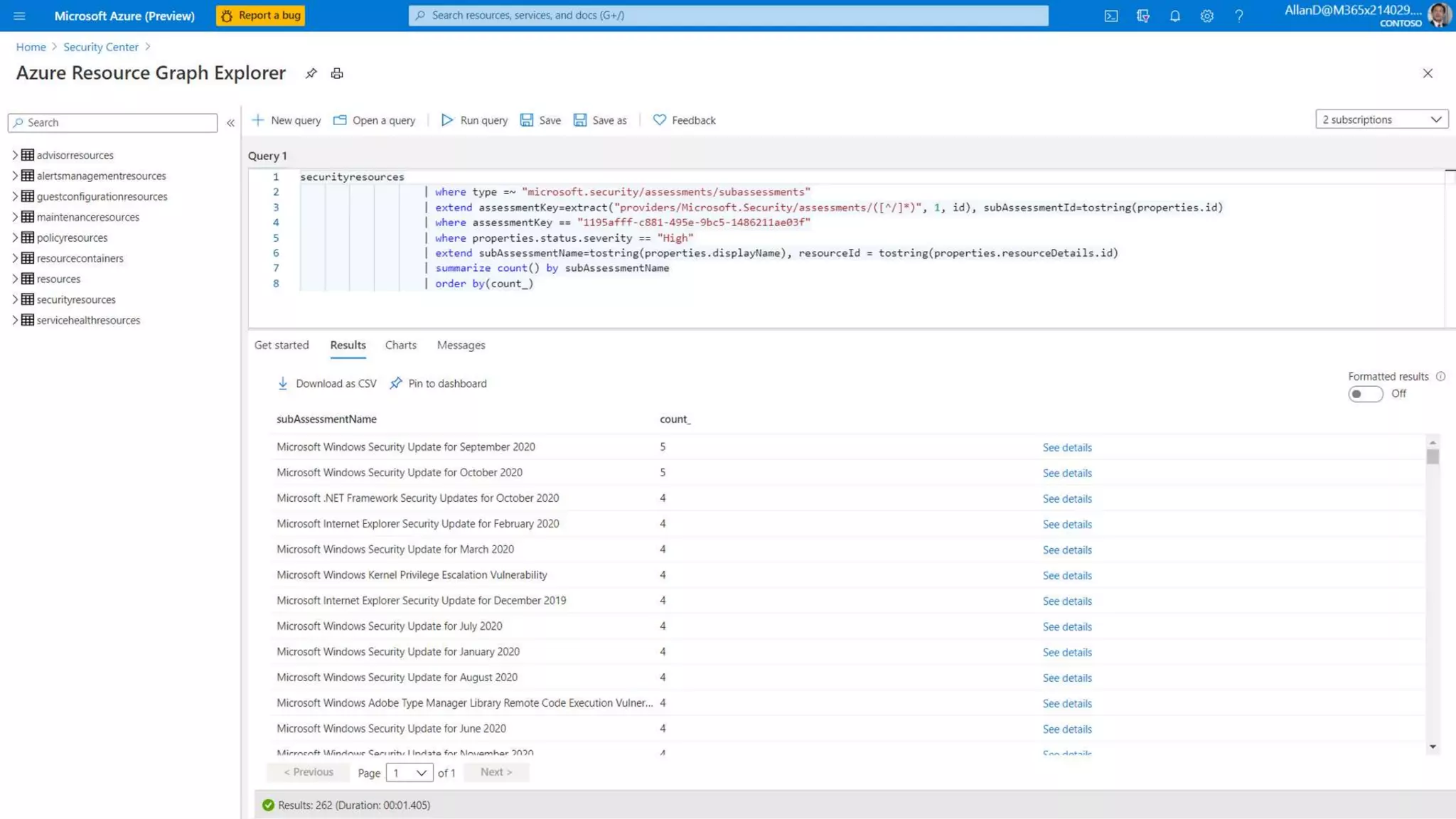The image size is (1456, 819).
Task: See details for September 2020 update row
Action: click(x=1066, y=447)
